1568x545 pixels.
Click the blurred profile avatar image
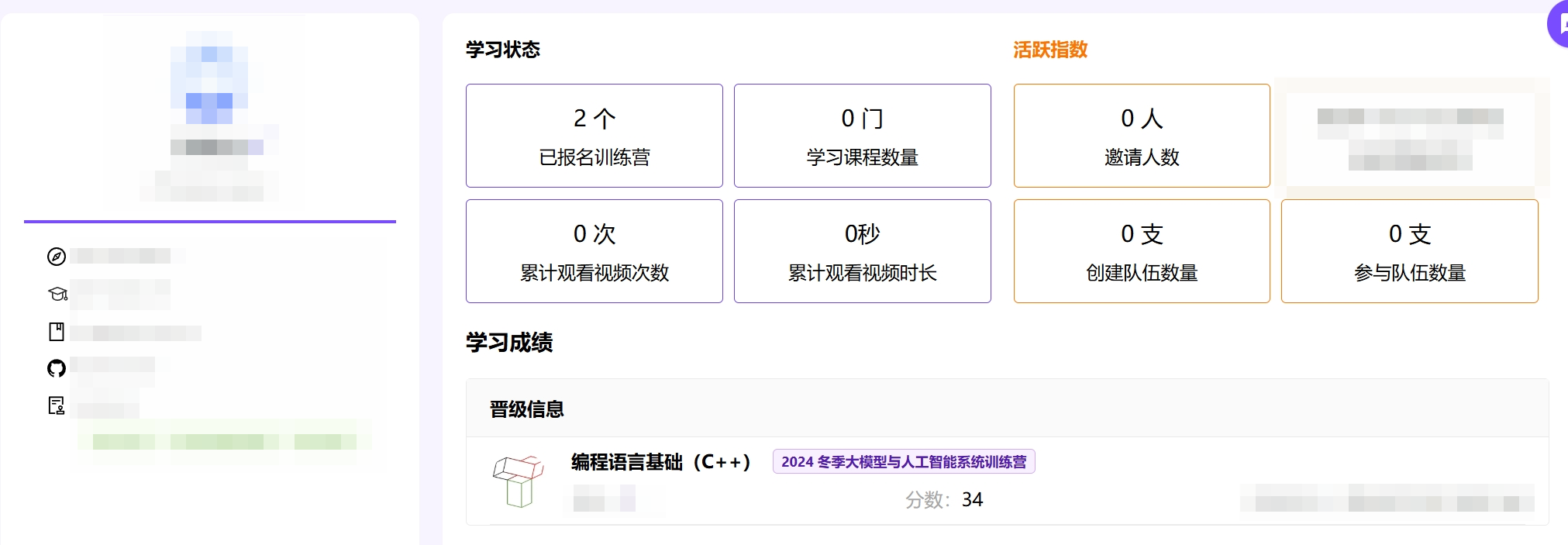[209, 78]
